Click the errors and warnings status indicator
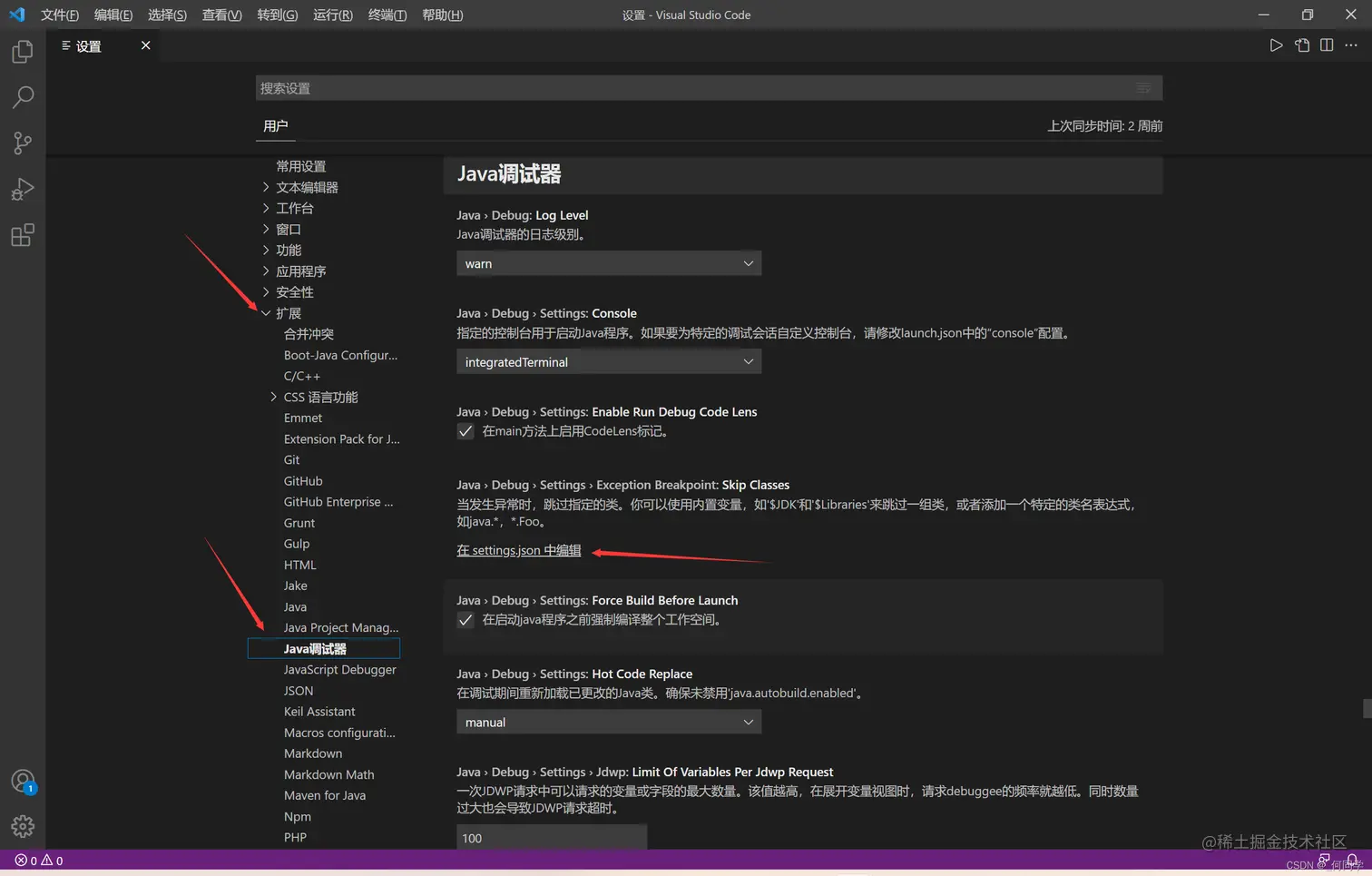The width and height of the screenshot is (1372, 876). point(39,861)
